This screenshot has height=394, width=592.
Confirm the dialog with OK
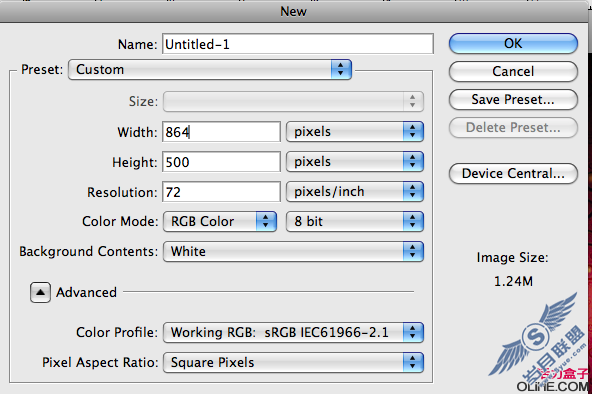click(513, 43)
